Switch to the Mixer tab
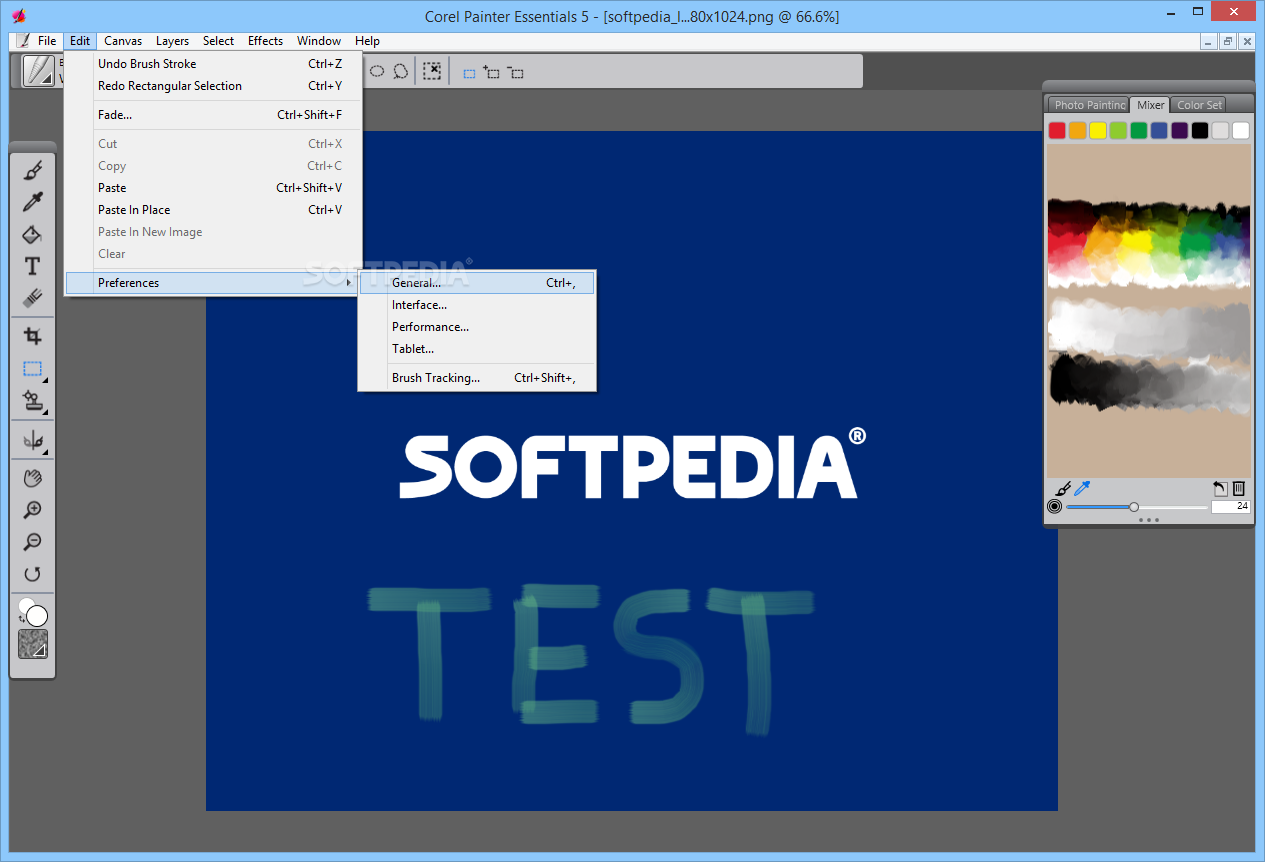 pyautogui.click(x=1150, y=105)
